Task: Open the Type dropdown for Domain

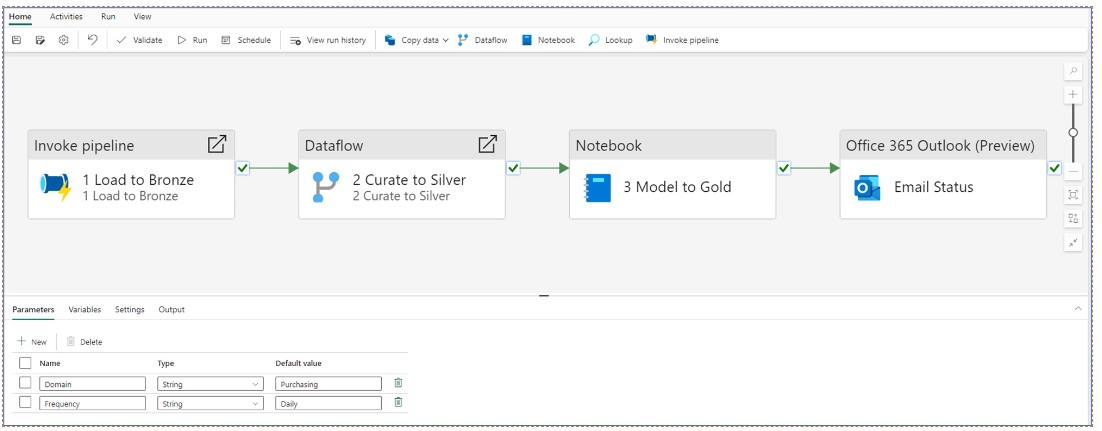Action: [210, 384]
